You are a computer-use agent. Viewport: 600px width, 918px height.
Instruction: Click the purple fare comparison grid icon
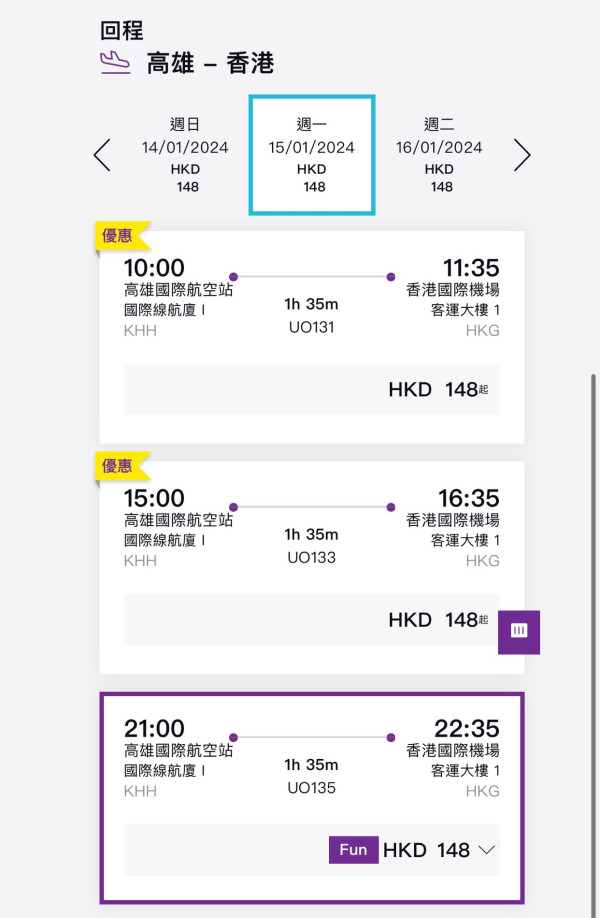[x=519, y=632]
